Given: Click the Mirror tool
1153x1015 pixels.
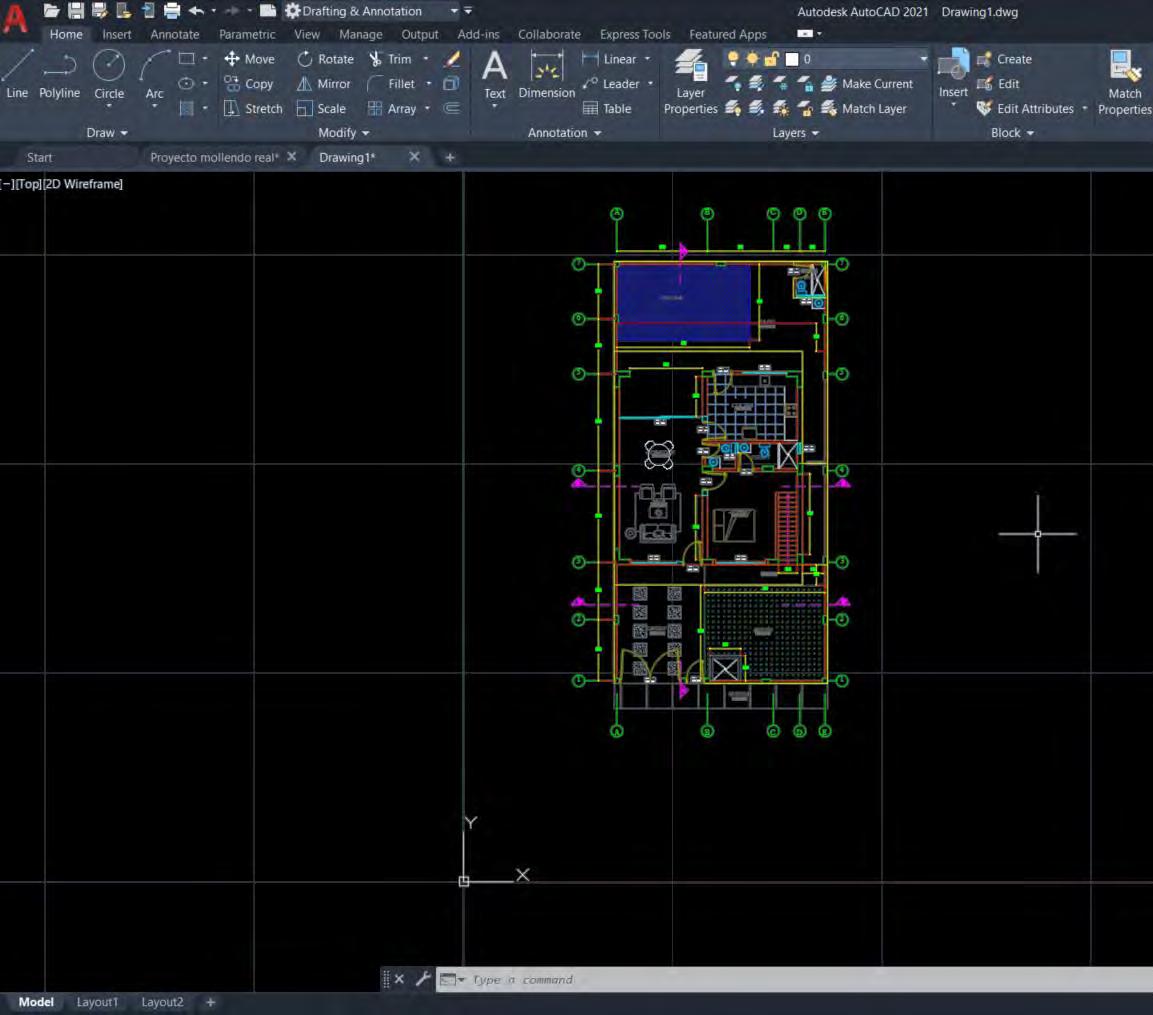Looking at the screenshot, I should tap(323, 84).
